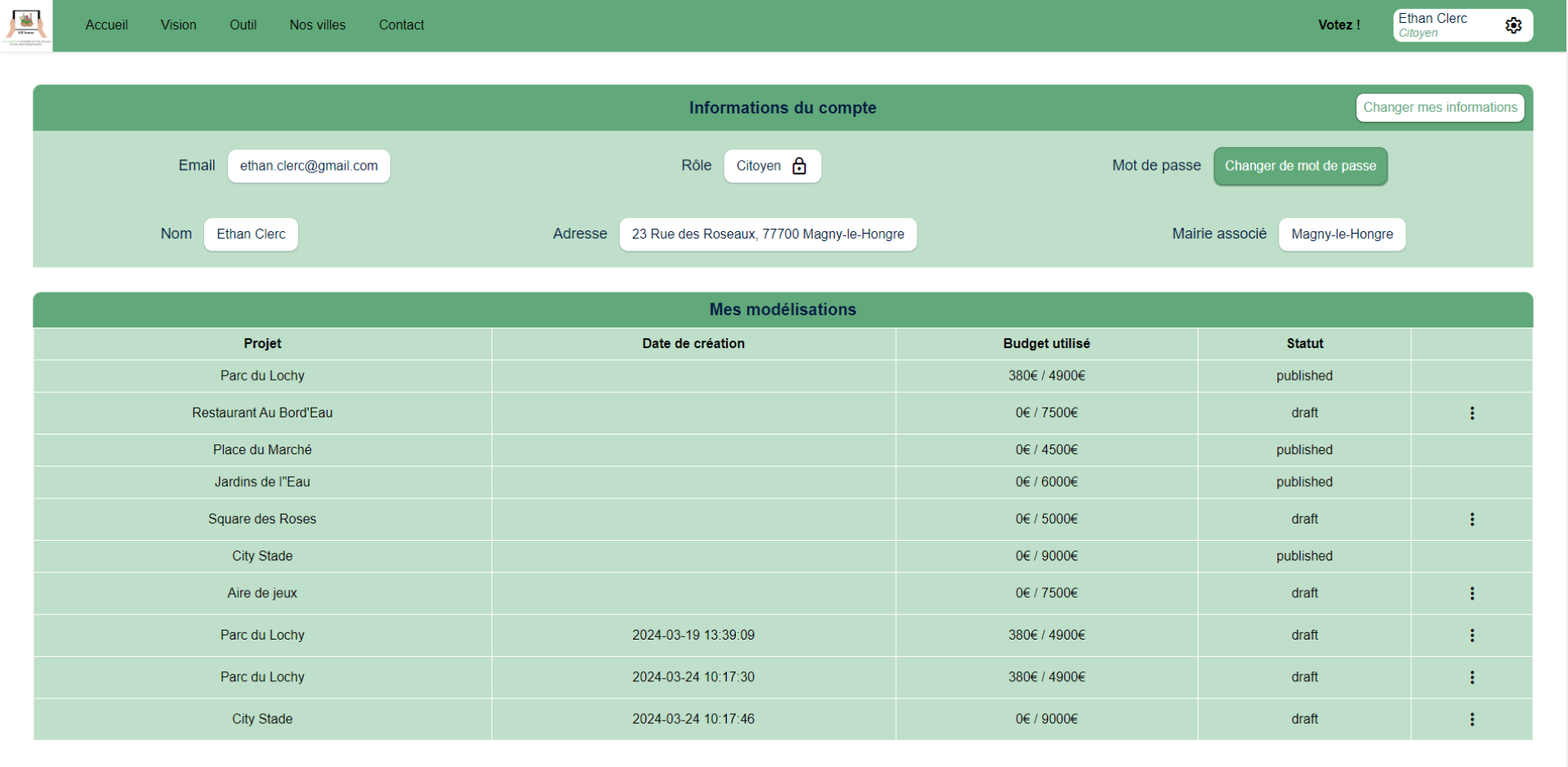The width and height of the screenshot is (1568, 767).
Task: Open three-dot menu for Restaurant Au Bord'Eau
Action: click(x=1472, y=413)
